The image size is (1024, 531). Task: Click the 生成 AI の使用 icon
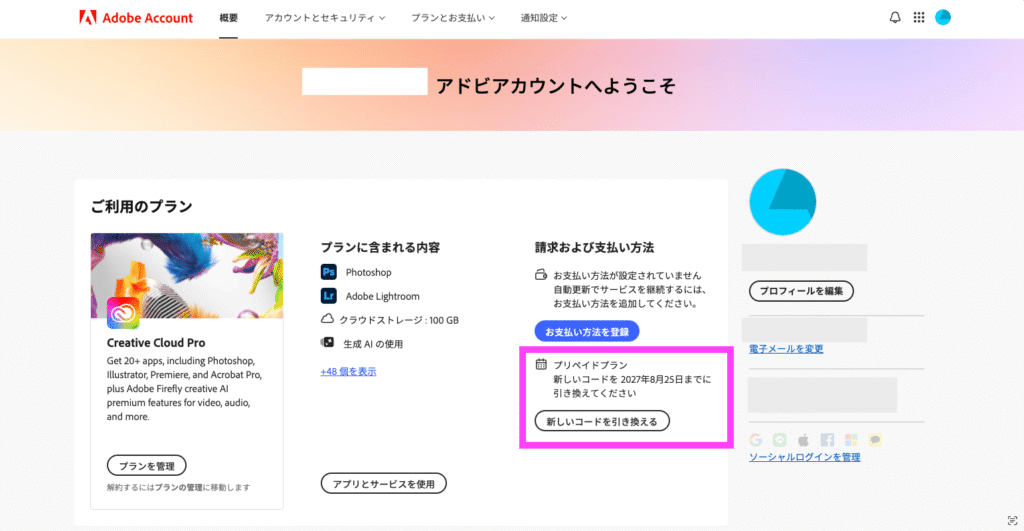point(327,343)
